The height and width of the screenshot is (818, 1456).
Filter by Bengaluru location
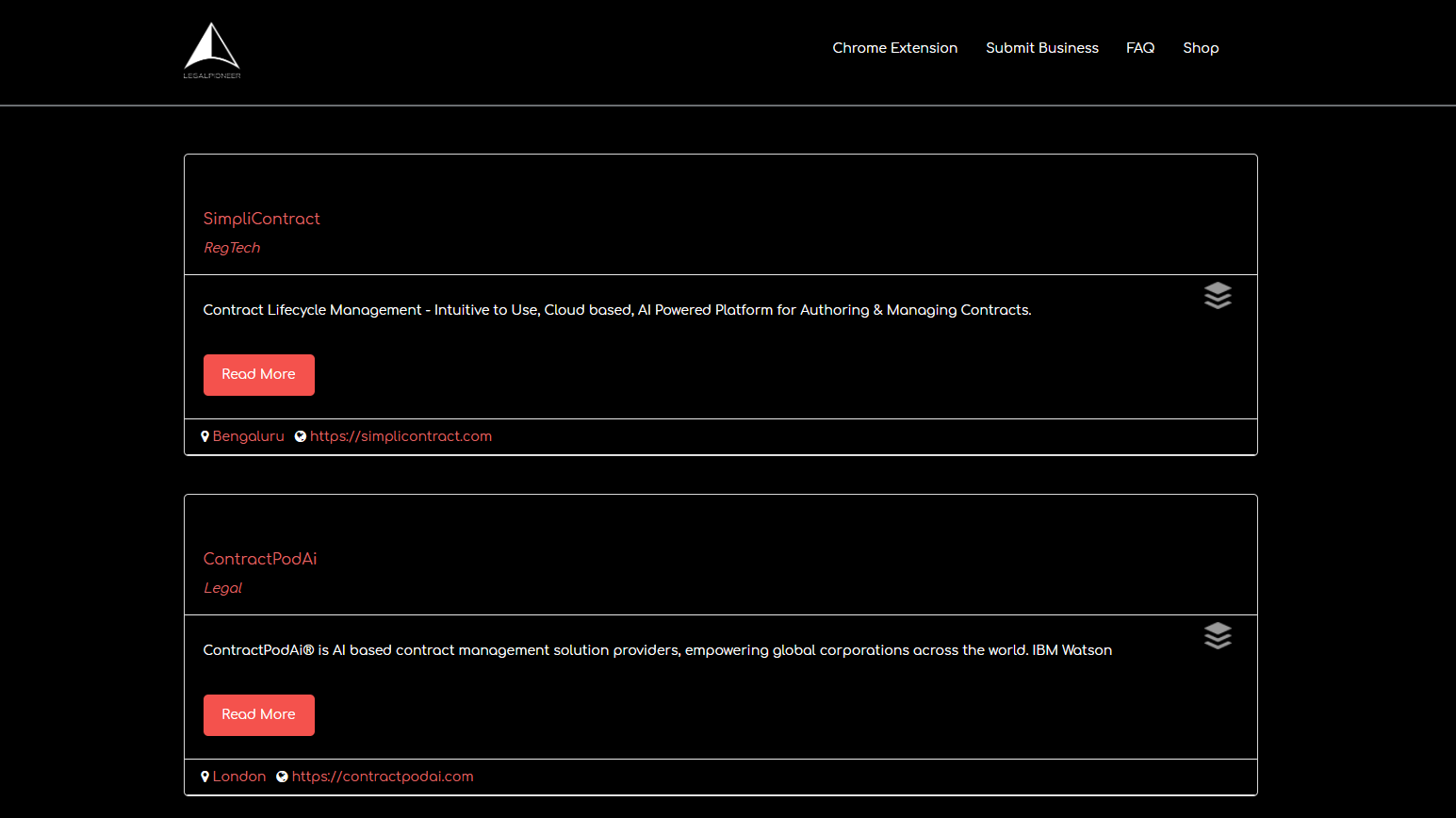[249, 436]
